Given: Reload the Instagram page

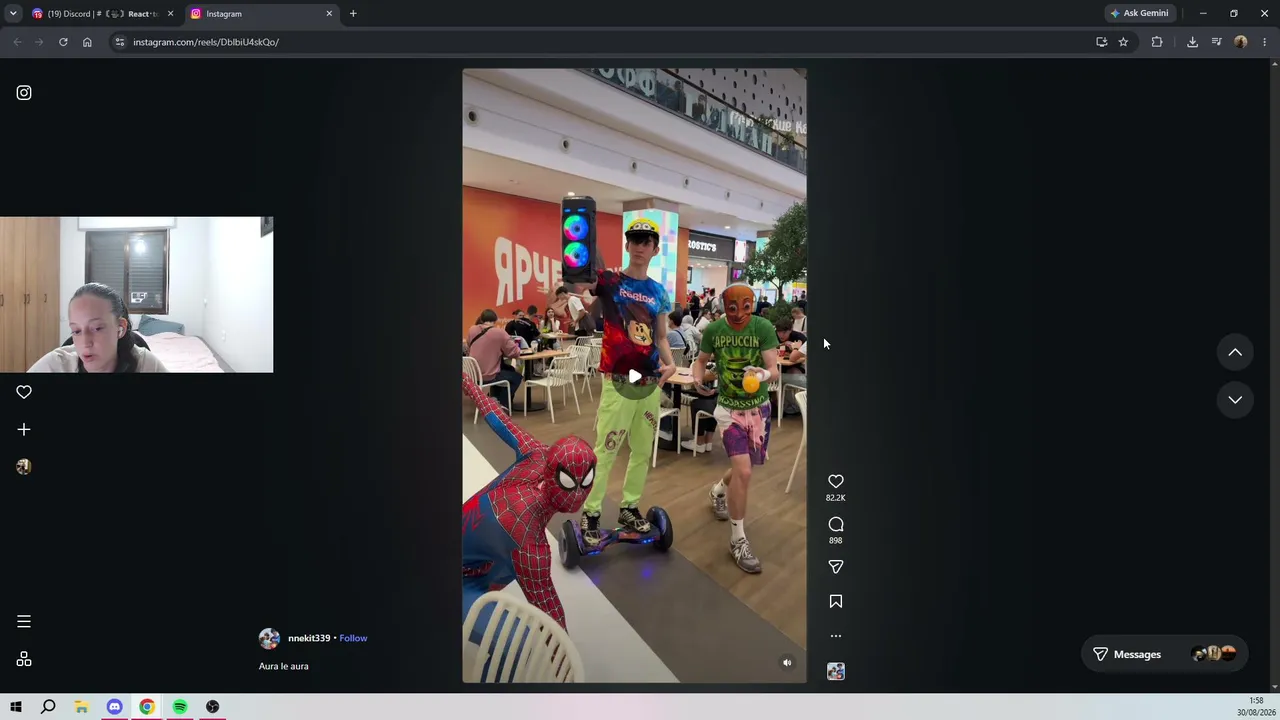Looking at the screenshot, I should coord(63,42).
